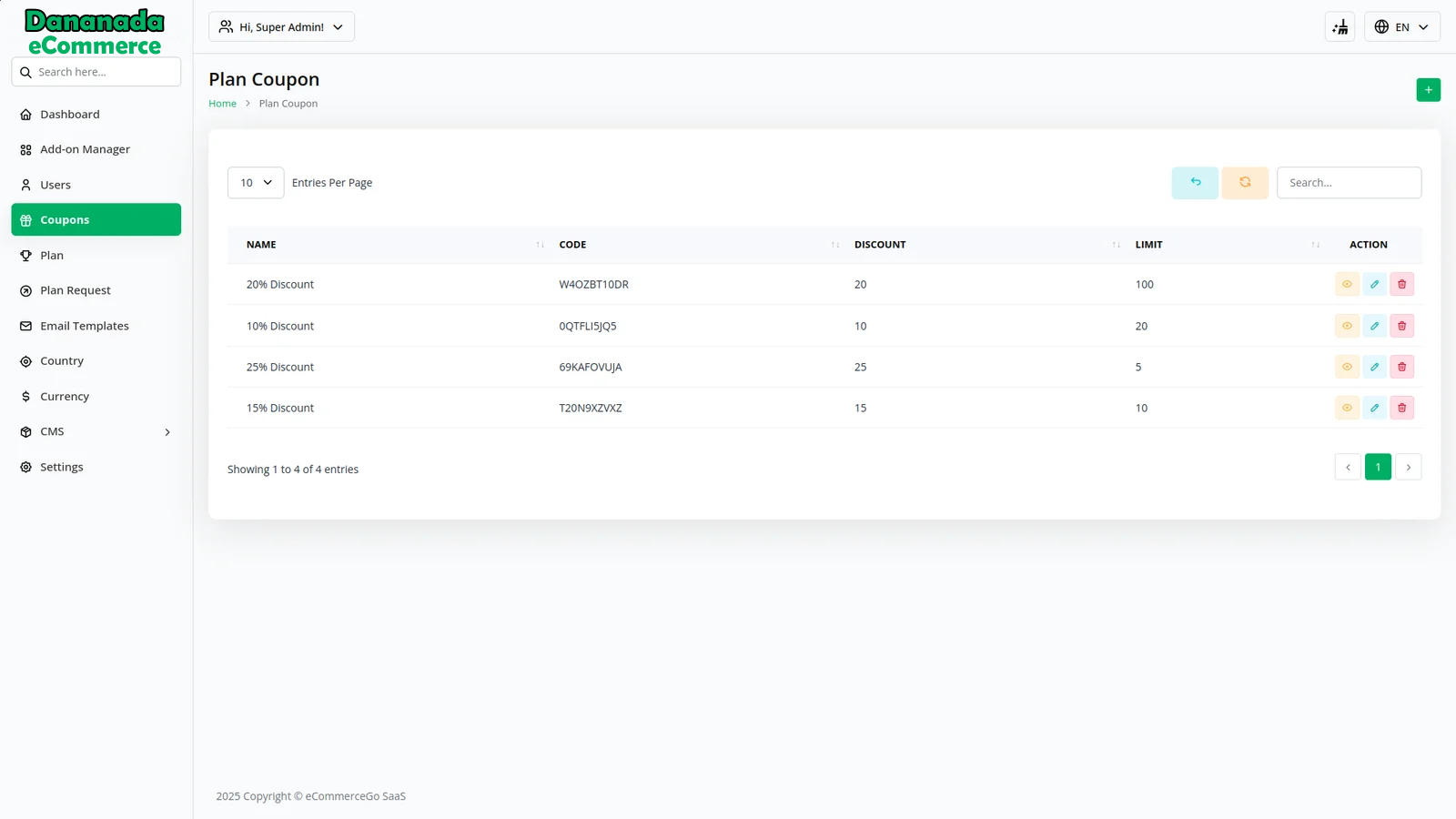The width and height of the screenshot is (1456, 819).
Task: Go to Plan Request in sidebar
Action: [76, 291]
